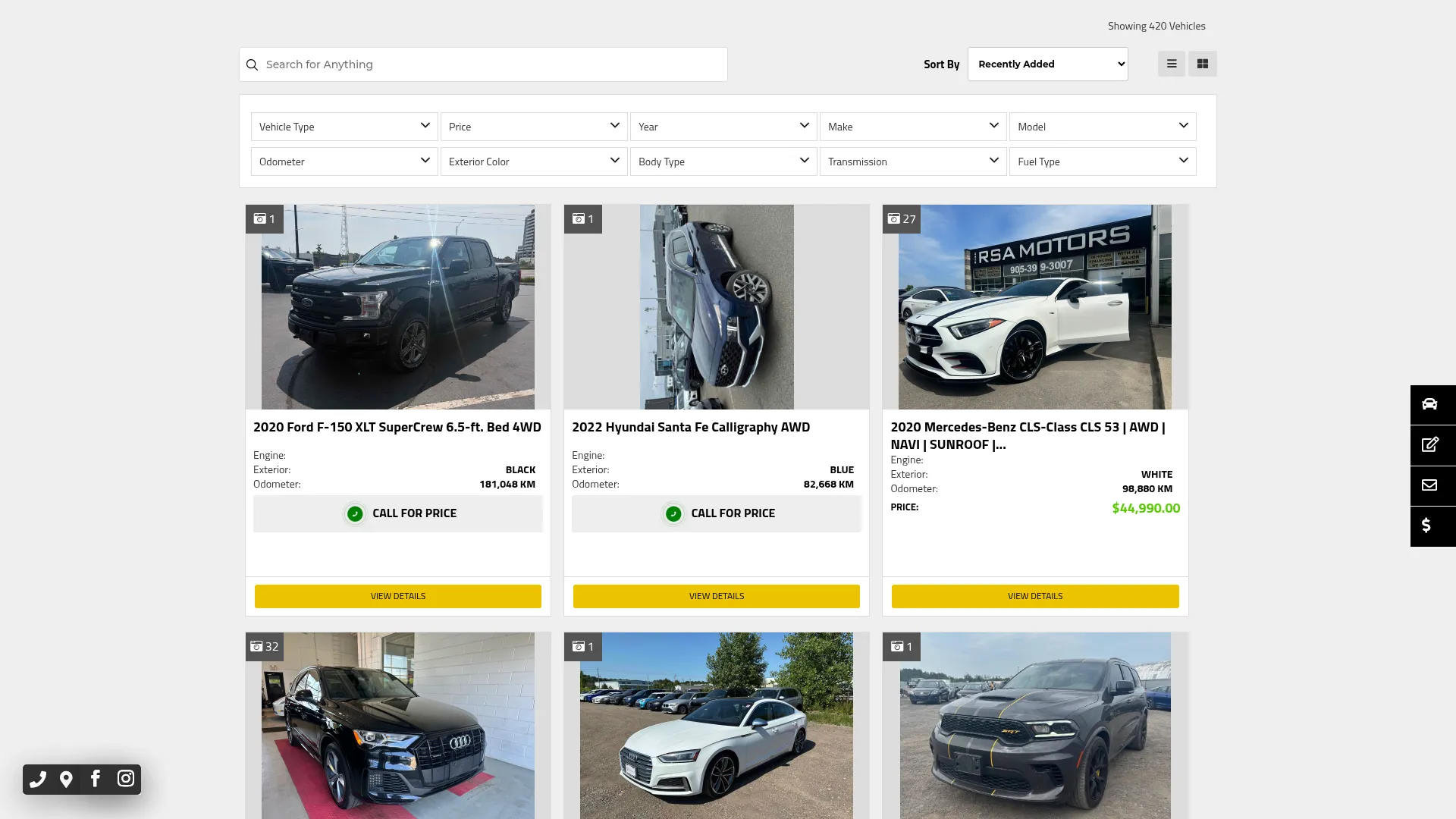The image size is (1456, 819).
Task: Click the edit pencil icon in right sidebar
Action: point(1430,445)
